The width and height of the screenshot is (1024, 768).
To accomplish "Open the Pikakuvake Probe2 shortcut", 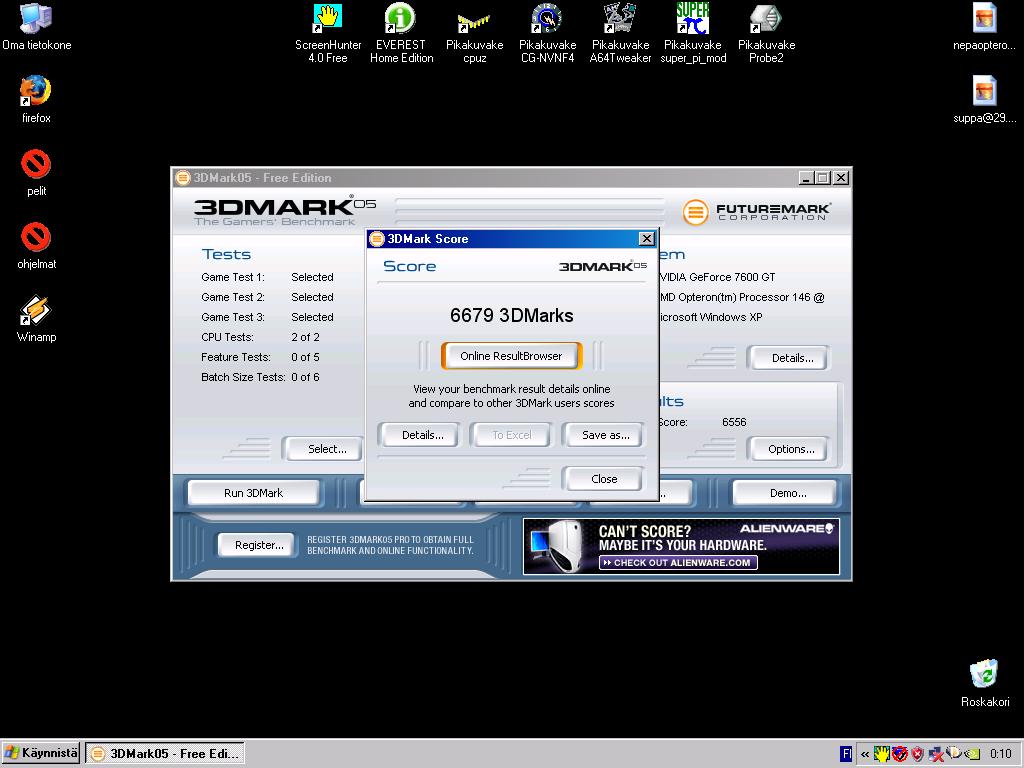I will pyautogui.click(x=766, y=33).
